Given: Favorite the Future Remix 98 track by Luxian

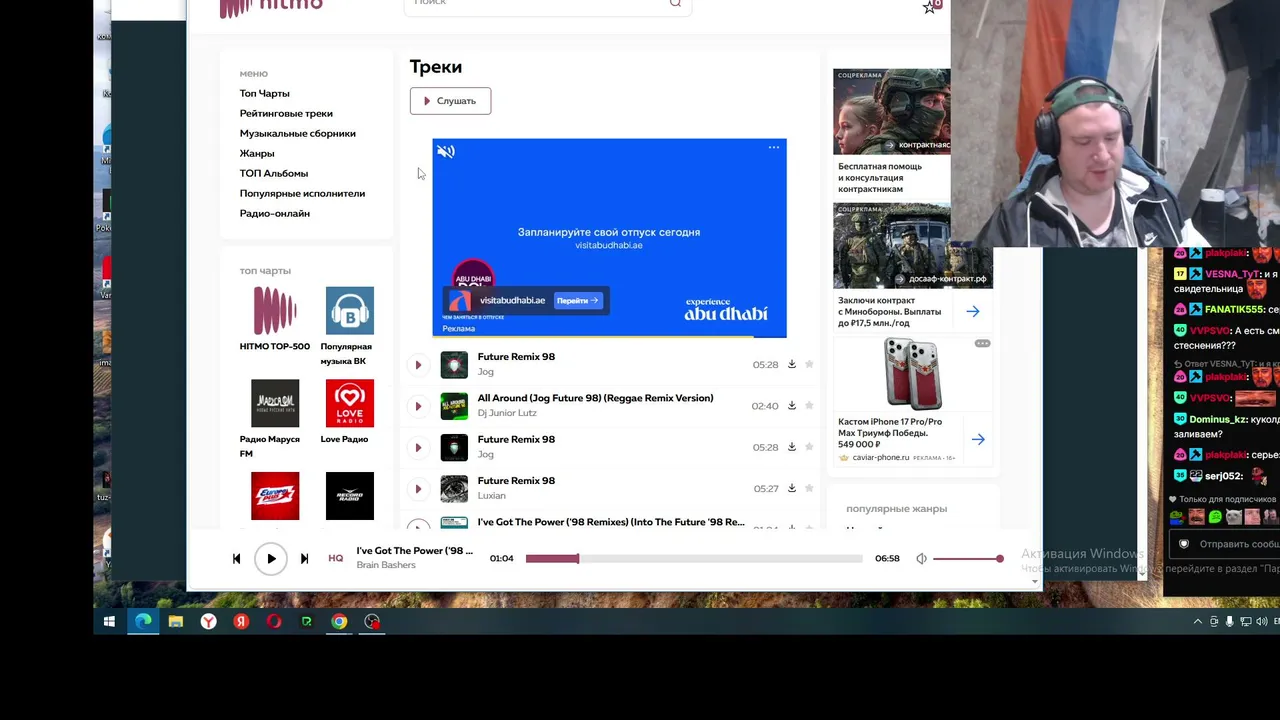Looking at the screenshot, I should 809,489.
